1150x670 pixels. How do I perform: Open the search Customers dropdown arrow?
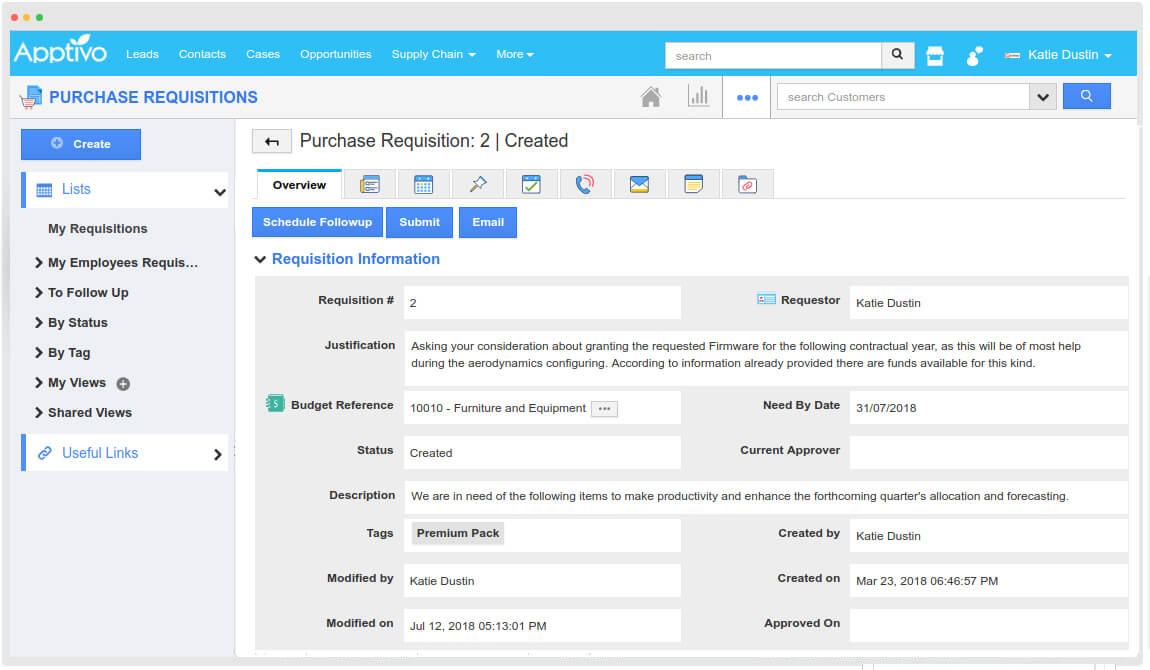(x=1043, y=97)
